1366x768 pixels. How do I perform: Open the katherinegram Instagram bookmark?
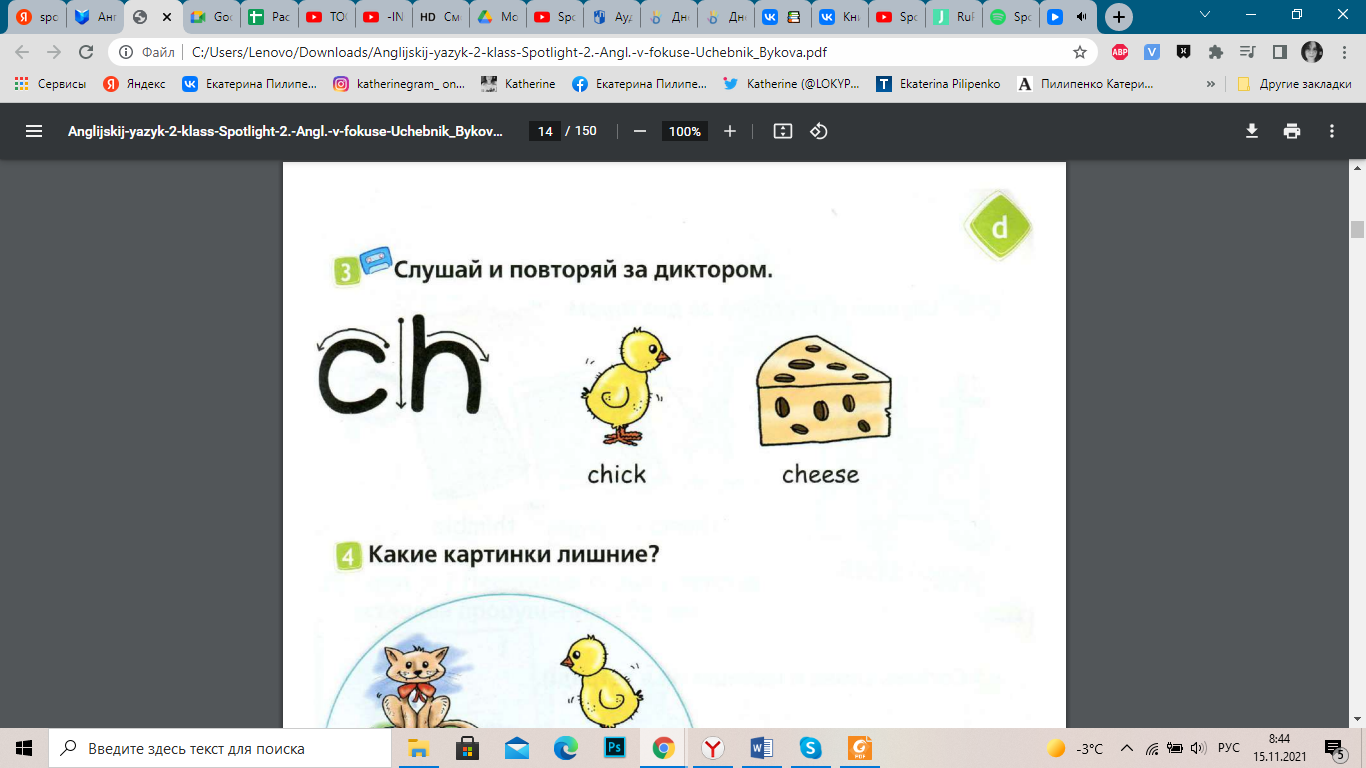[399, 84]
